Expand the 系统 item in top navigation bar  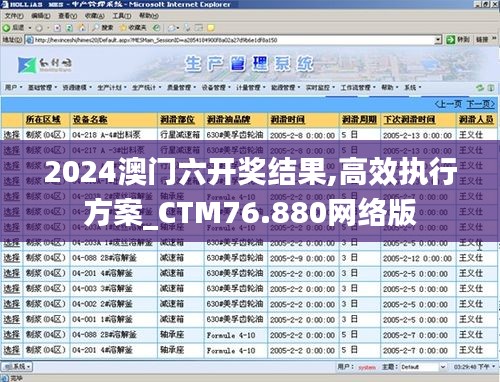click(413, 88)
